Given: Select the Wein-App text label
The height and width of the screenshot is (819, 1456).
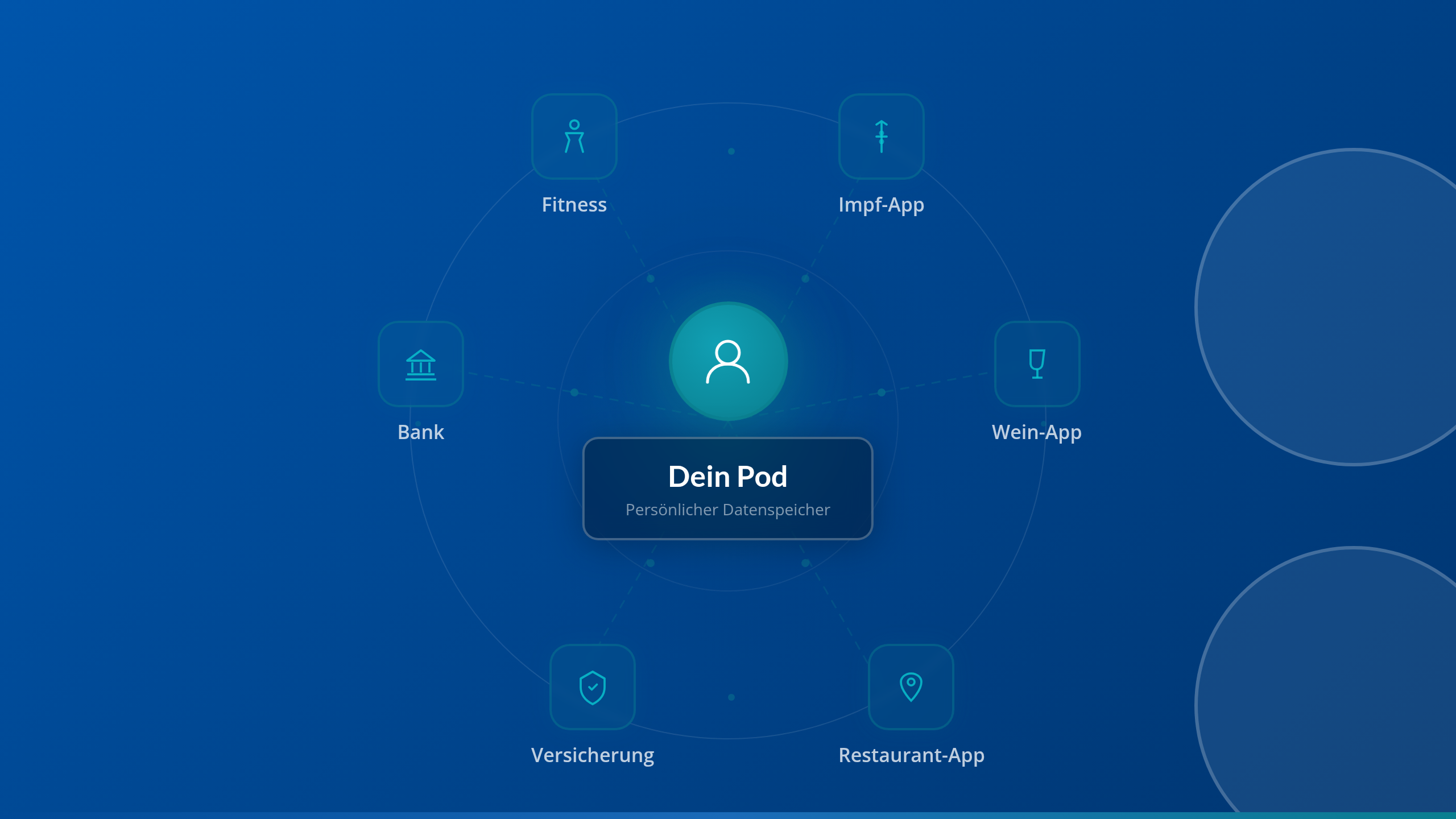Looking at the screenshot, I should point(1036,432).
